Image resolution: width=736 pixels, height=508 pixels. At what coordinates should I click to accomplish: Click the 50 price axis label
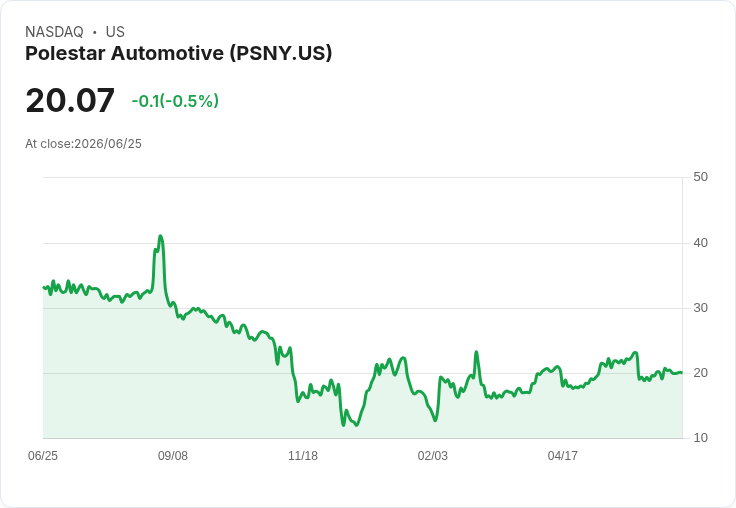[700, 177]
